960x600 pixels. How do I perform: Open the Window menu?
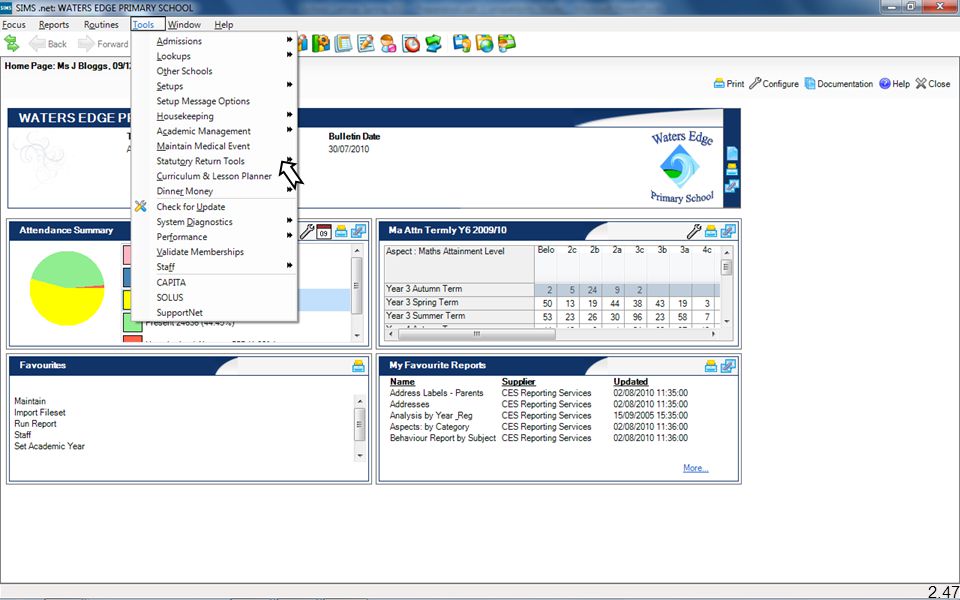tap(184, 24)
